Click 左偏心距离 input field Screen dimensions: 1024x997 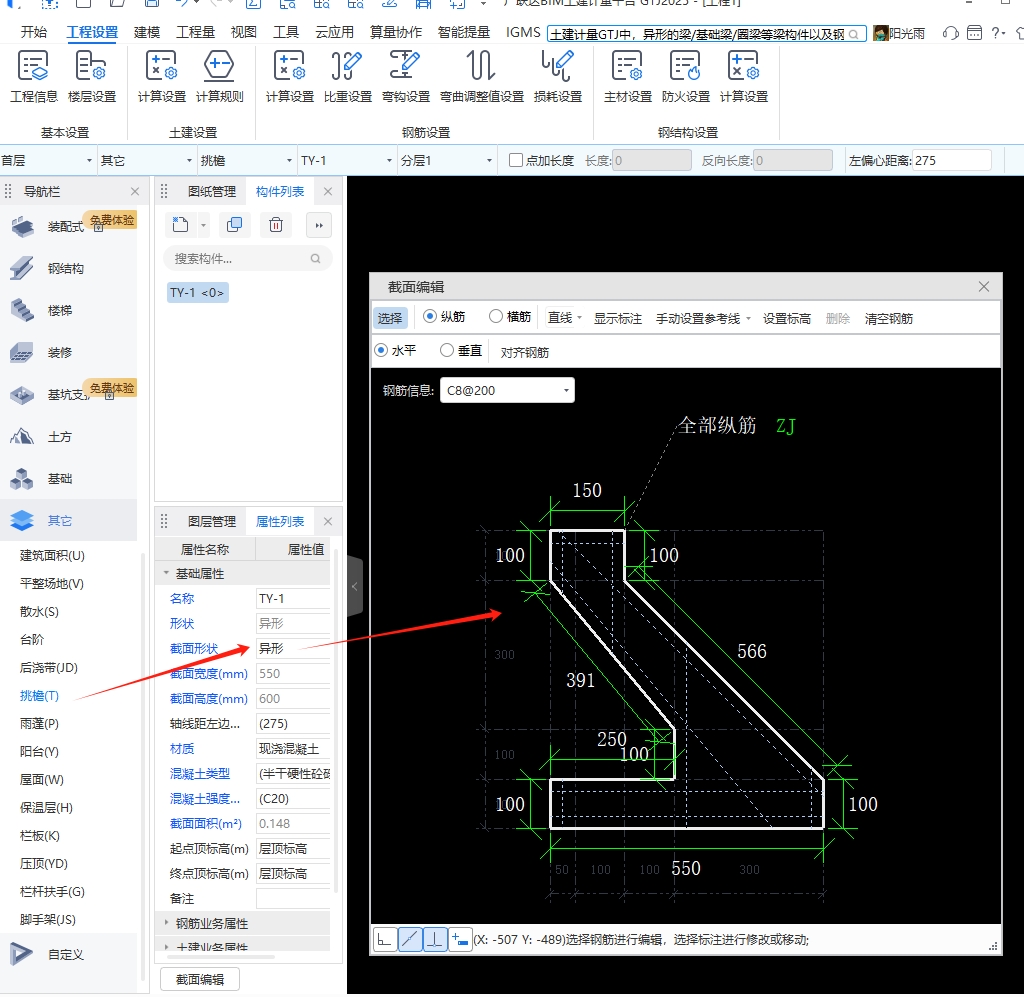coord(951,161)
